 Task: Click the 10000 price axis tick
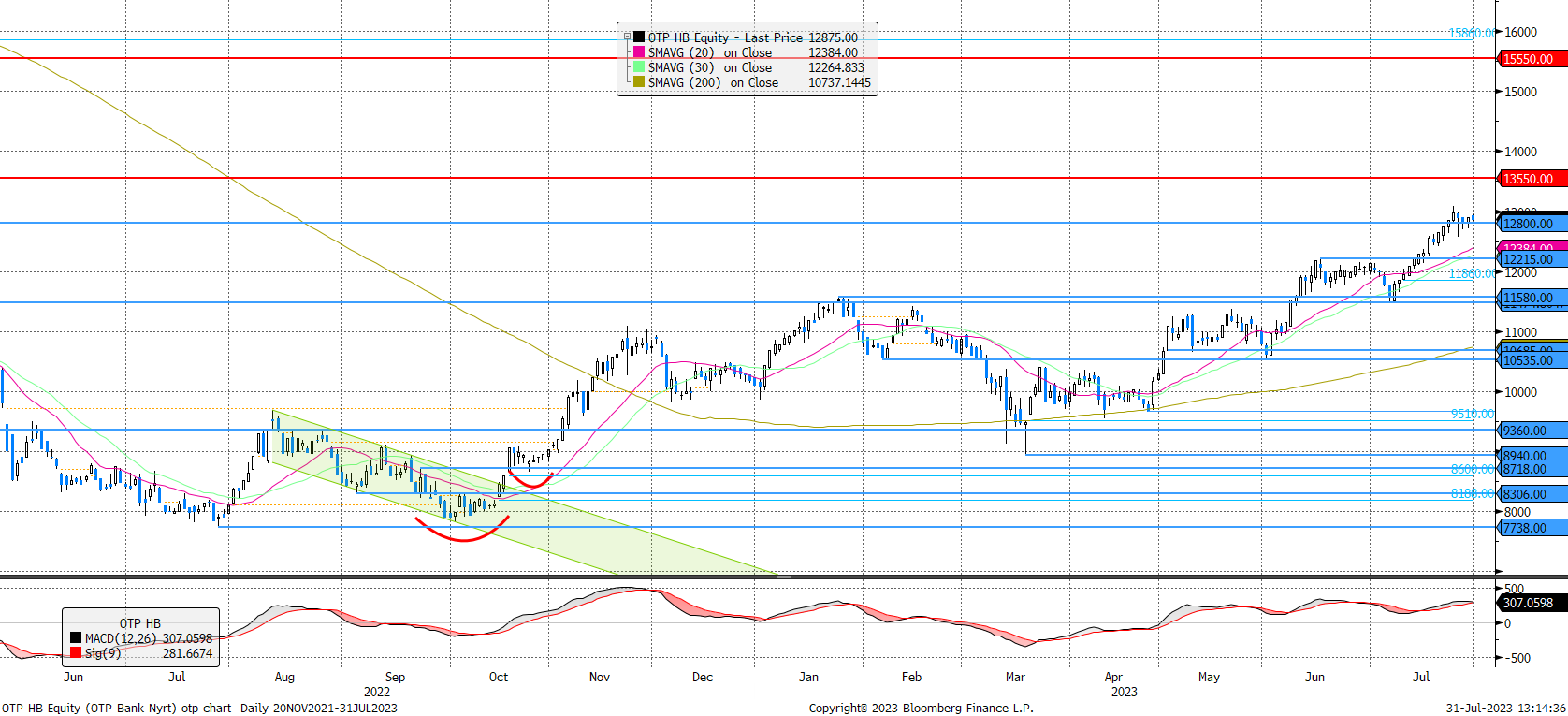(x=1520, y=392)
